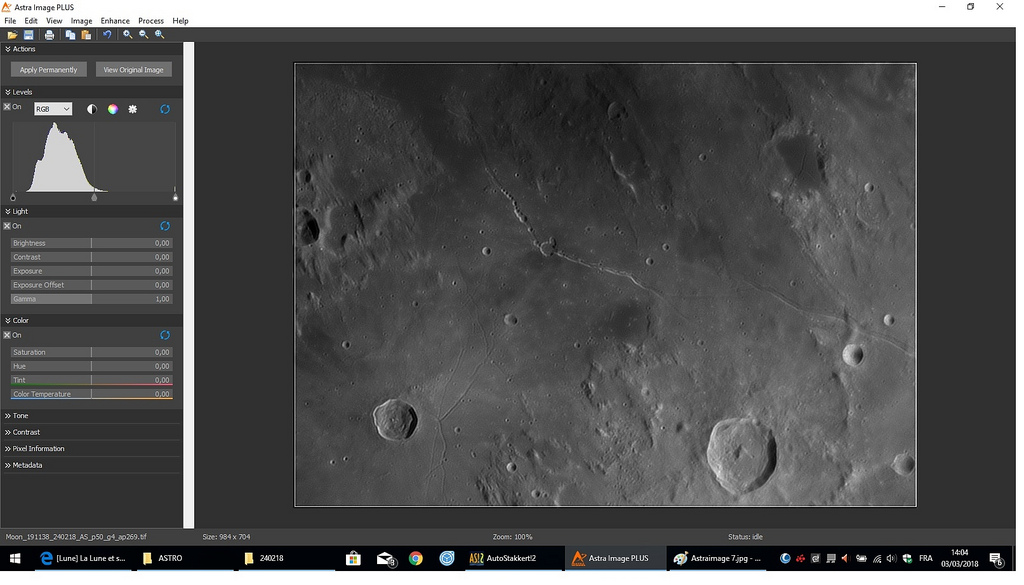This screenshot has width=1024, height=585.
Task: Open the Help menu
Action: coord(180,21)
